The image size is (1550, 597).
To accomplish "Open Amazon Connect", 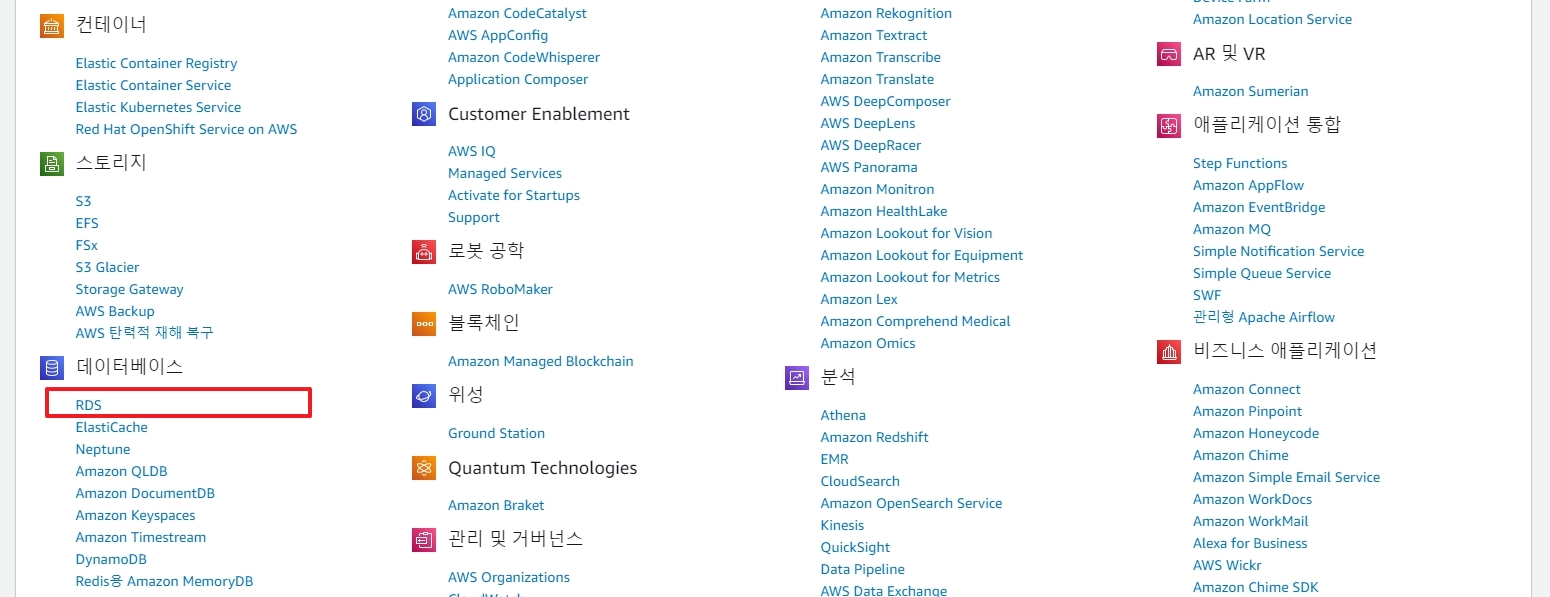I will point(1247,389).
